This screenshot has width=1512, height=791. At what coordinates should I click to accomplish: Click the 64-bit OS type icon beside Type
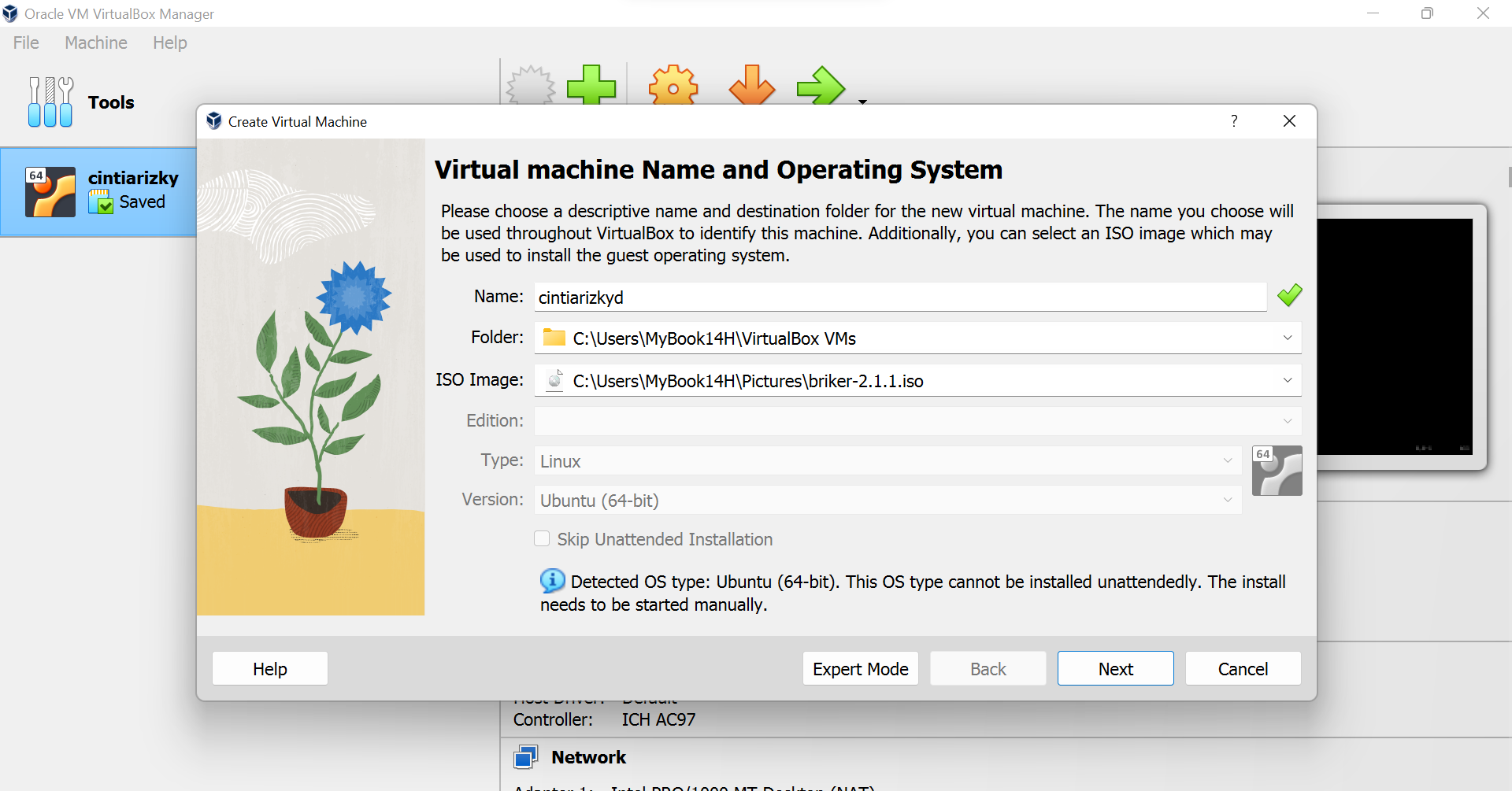tap(1277, 471)
